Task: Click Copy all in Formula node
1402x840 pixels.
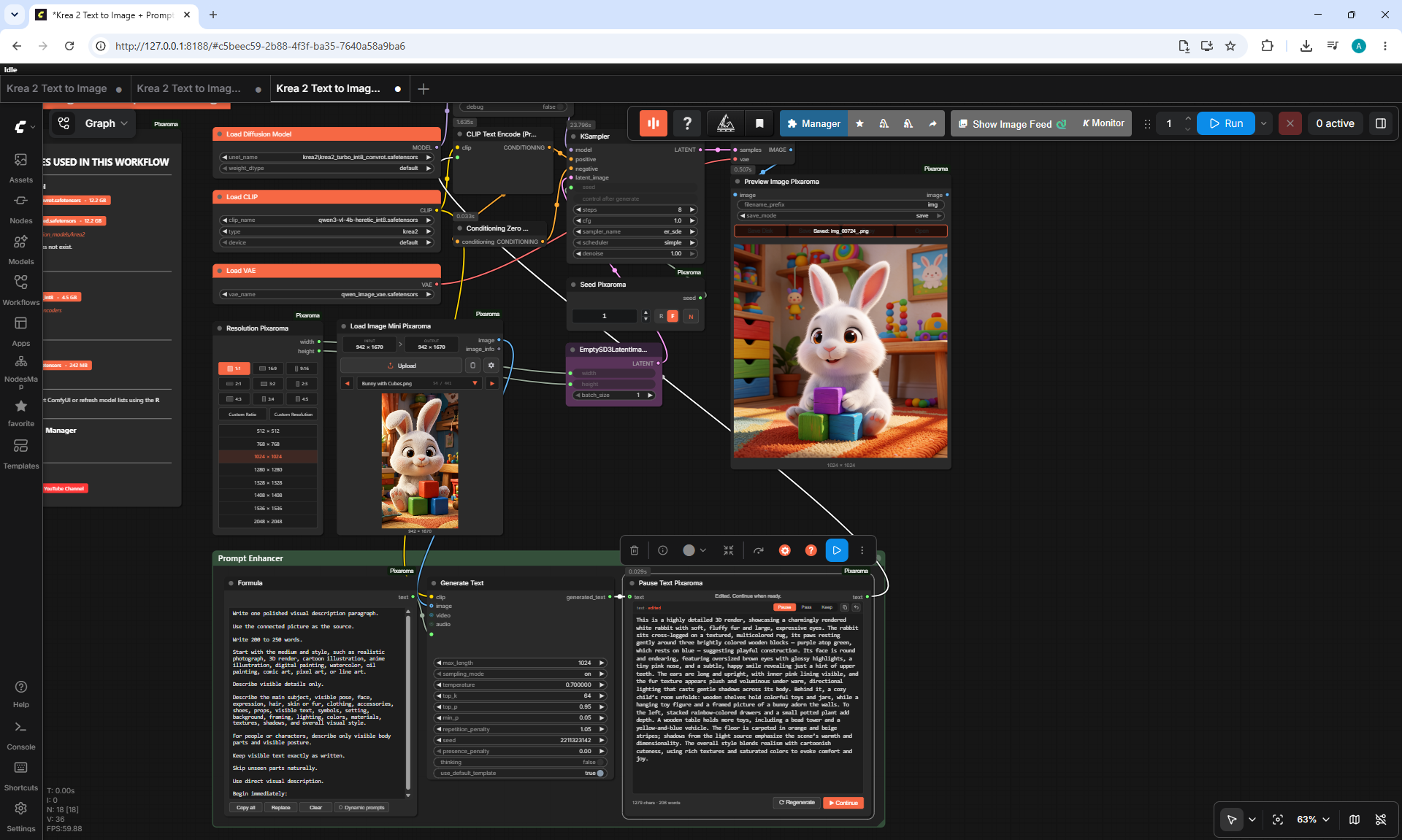Action: click(246, 807)
